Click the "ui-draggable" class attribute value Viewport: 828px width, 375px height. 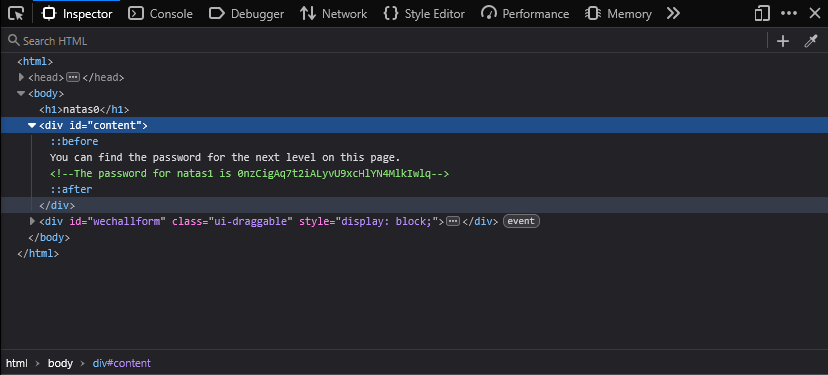tap(251, 221)
